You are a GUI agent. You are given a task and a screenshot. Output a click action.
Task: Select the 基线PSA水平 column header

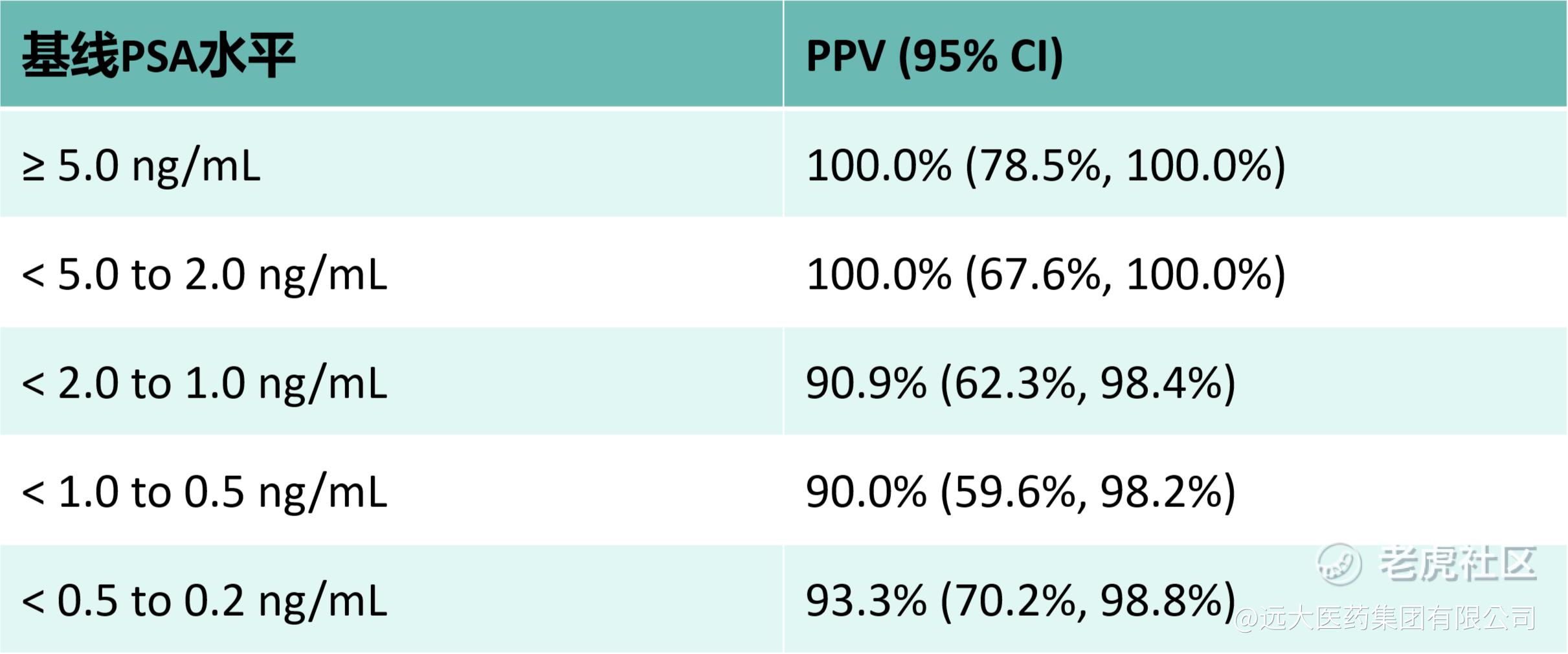(159, 56)
